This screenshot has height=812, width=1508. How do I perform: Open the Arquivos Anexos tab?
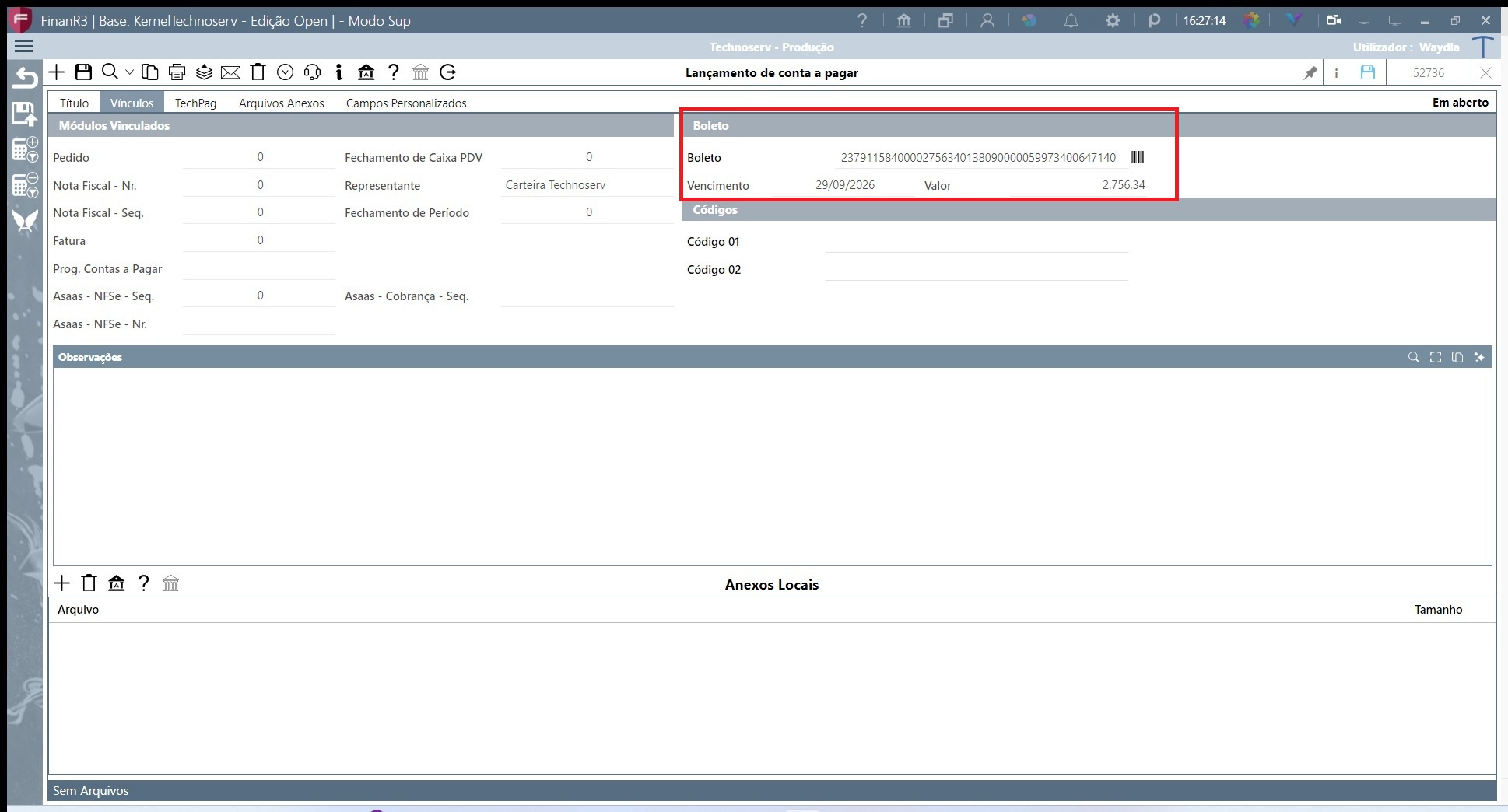pos(282,103)
